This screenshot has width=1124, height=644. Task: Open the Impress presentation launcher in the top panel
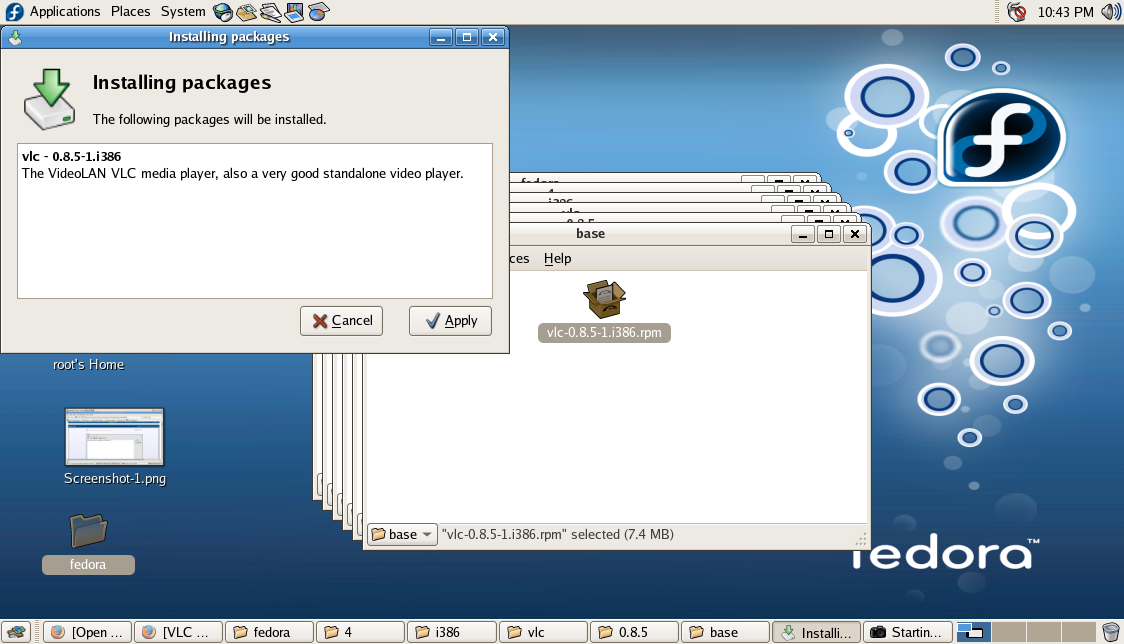pyautogui.click(x=294, y=11)
